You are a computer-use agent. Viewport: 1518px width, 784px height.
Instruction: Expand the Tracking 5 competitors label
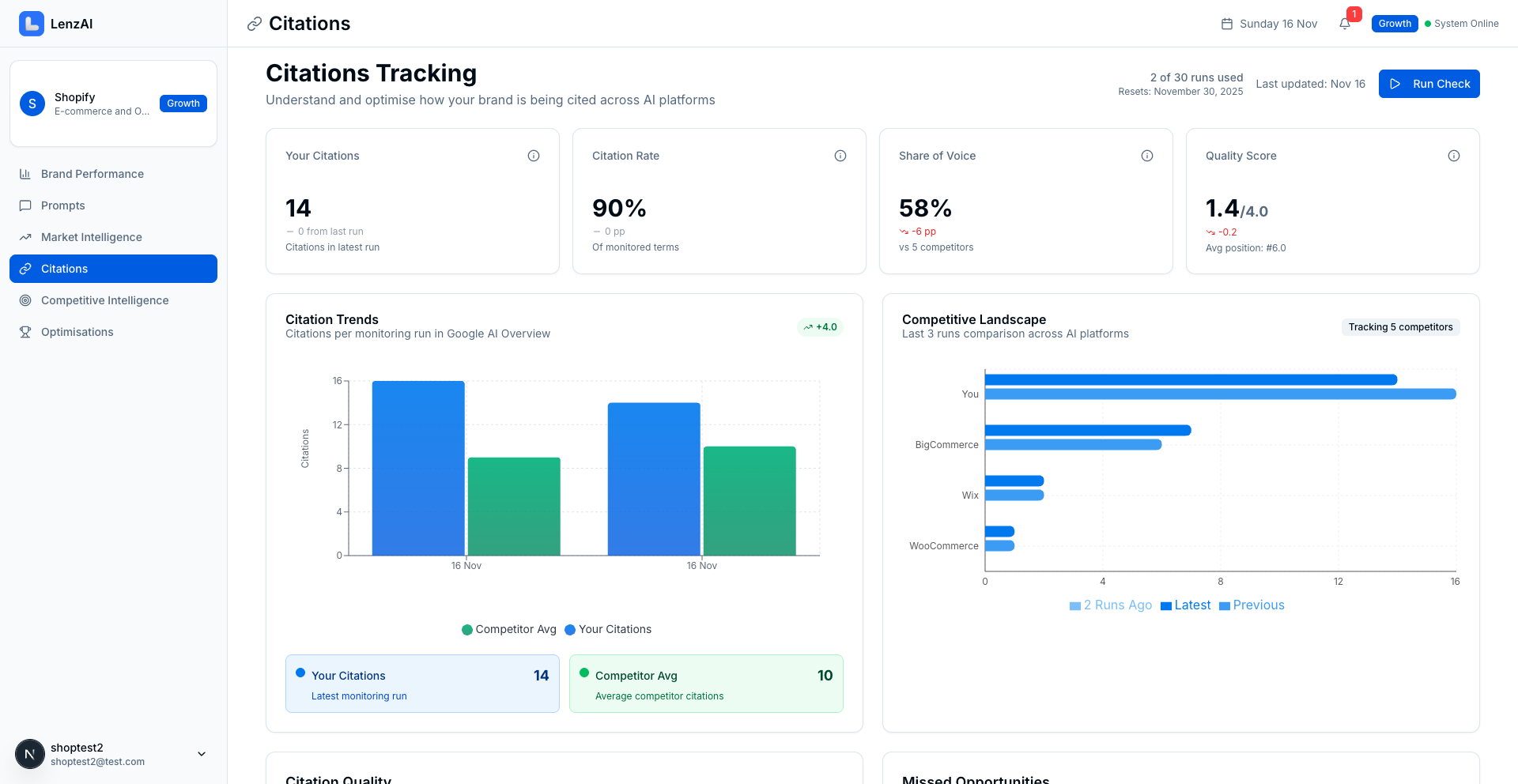[1400, 326]
